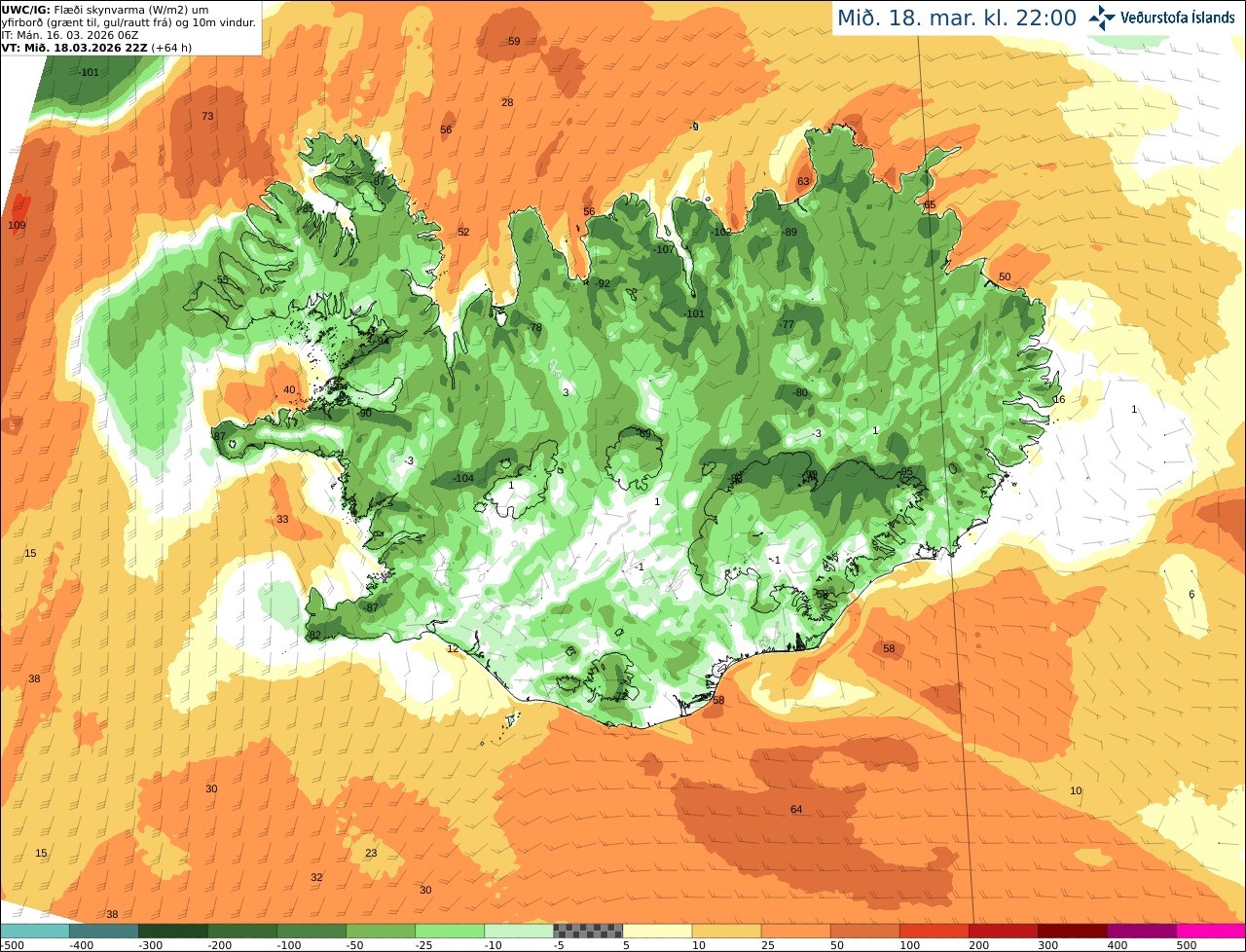Click the legend swatch between -200 and -100
This screenshot has width=1246, height=952.
coord(242,931)
